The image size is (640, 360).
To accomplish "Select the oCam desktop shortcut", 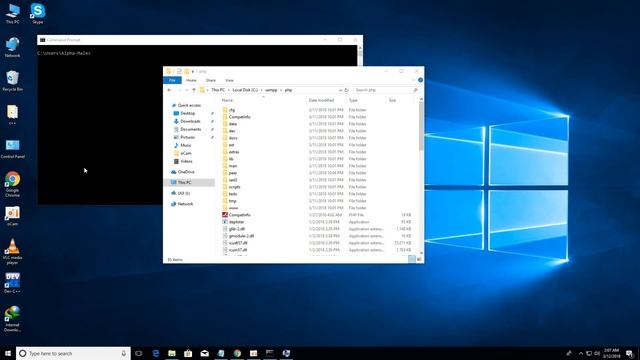I will click(x=12, y=216).
